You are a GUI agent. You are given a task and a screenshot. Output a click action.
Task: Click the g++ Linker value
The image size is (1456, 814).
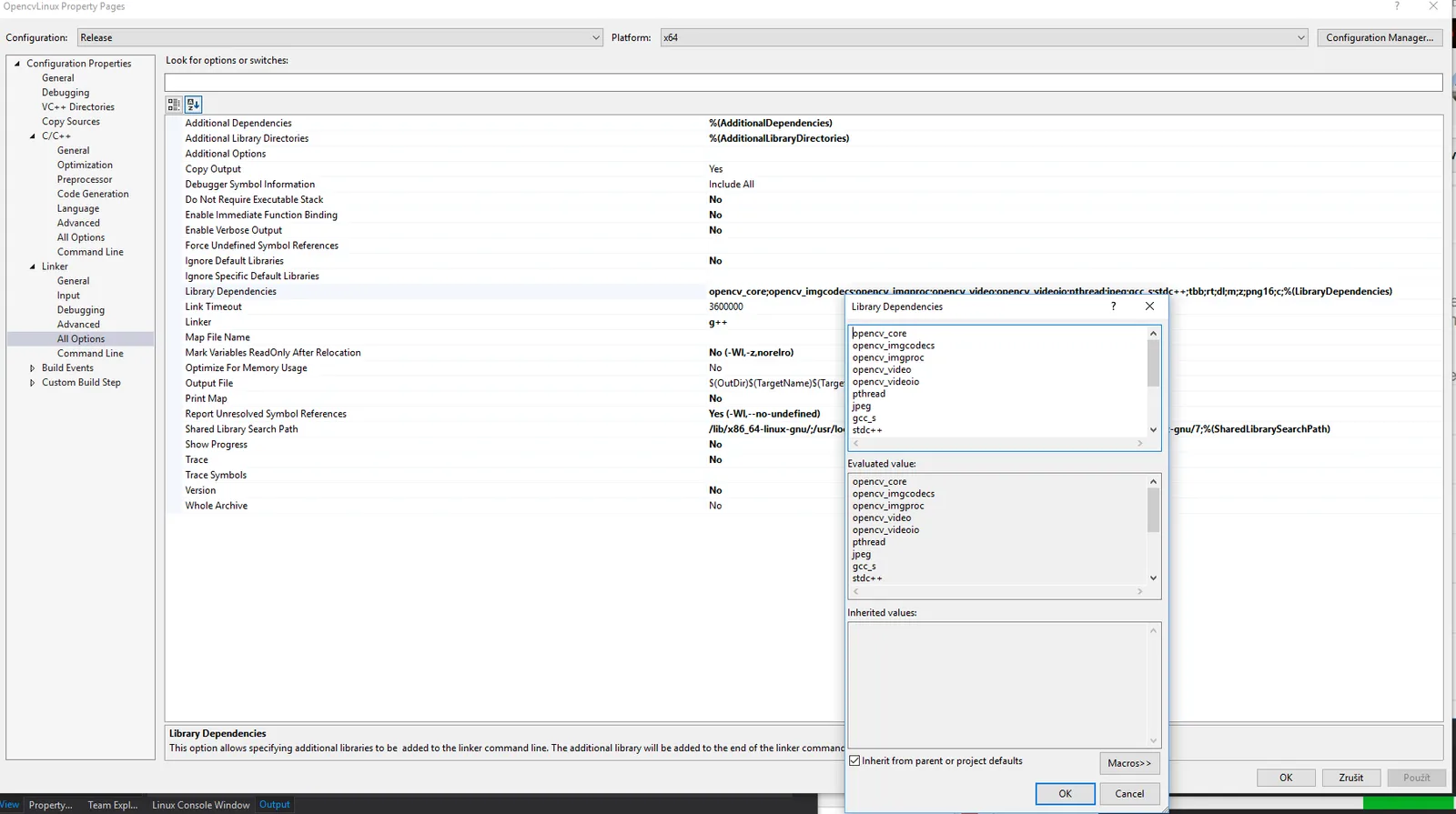pyautogui.click(x=718, y=322)
